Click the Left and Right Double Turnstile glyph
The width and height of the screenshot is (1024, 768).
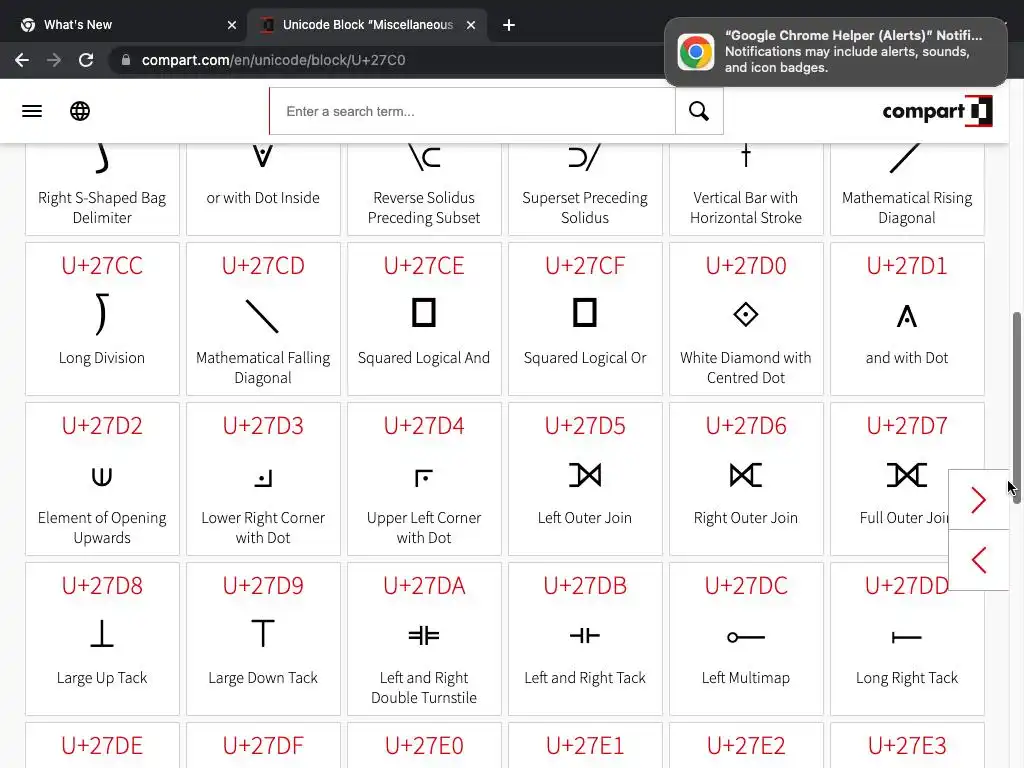(x=424, y=635)
